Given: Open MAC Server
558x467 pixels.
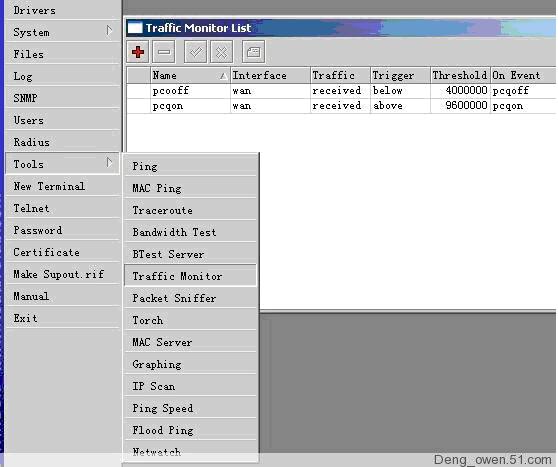Looking at the screenshot, I should [x=190, y=342].
